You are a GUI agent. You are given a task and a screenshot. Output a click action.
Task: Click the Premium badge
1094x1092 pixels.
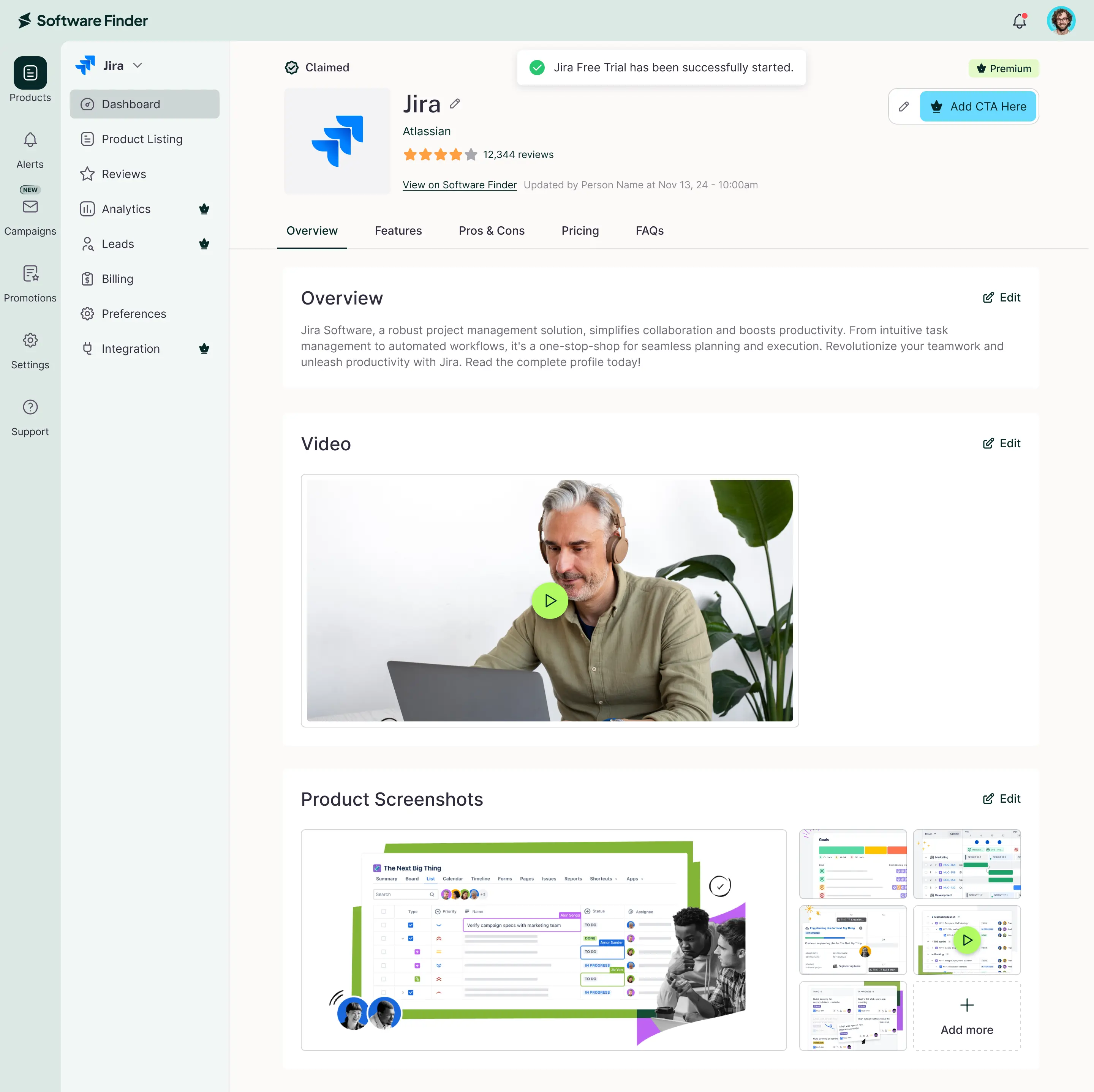tap(1003, 68)
